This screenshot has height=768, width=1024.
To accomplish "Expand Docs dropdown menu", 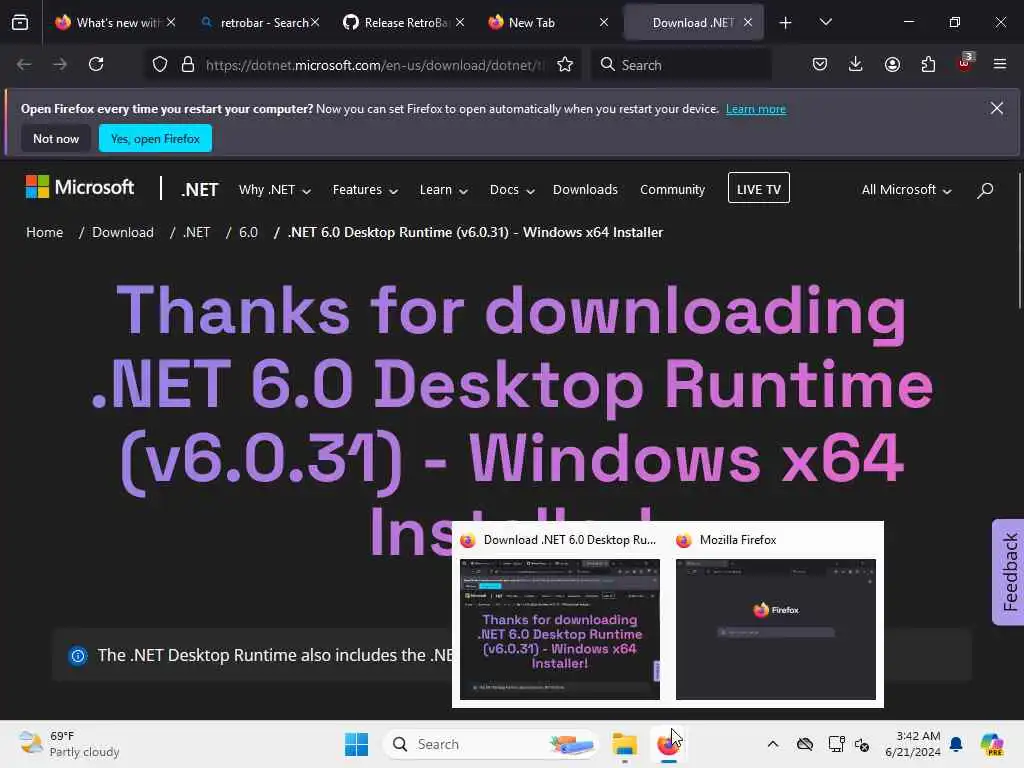I will tap(512, 190).
